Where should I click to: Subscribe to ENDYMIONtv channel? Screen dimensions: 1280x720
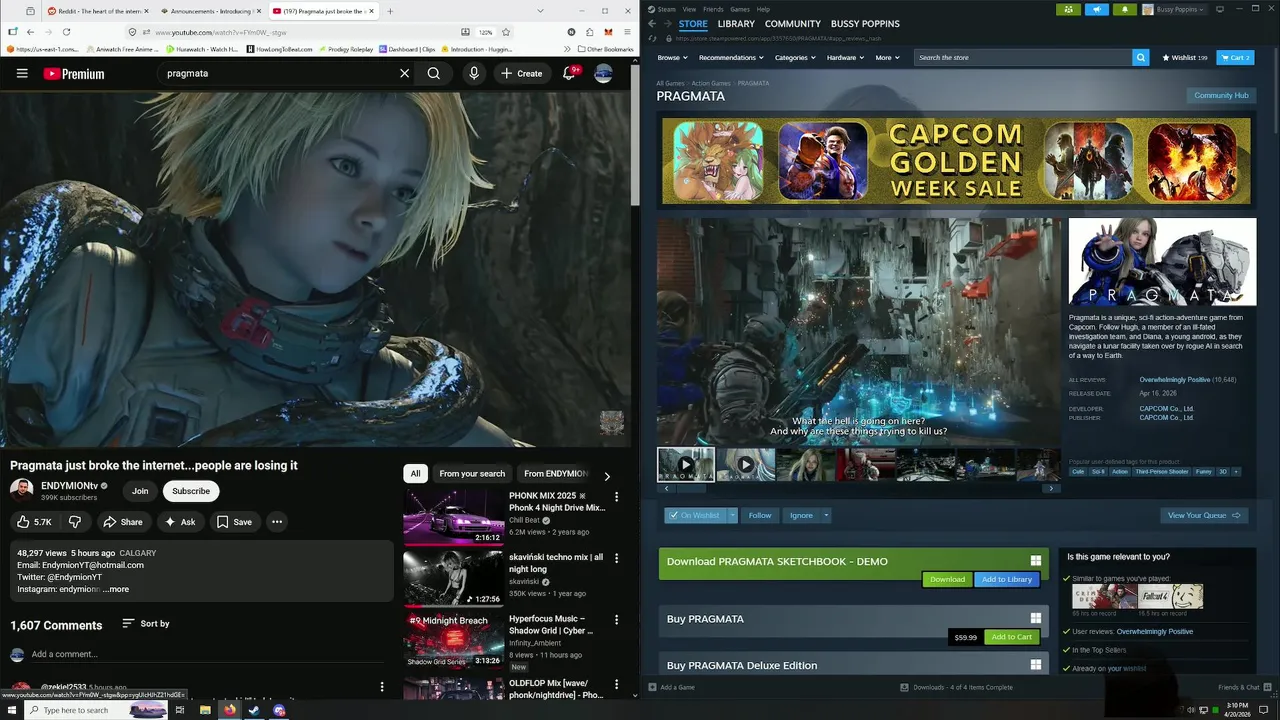pos(191,491)
